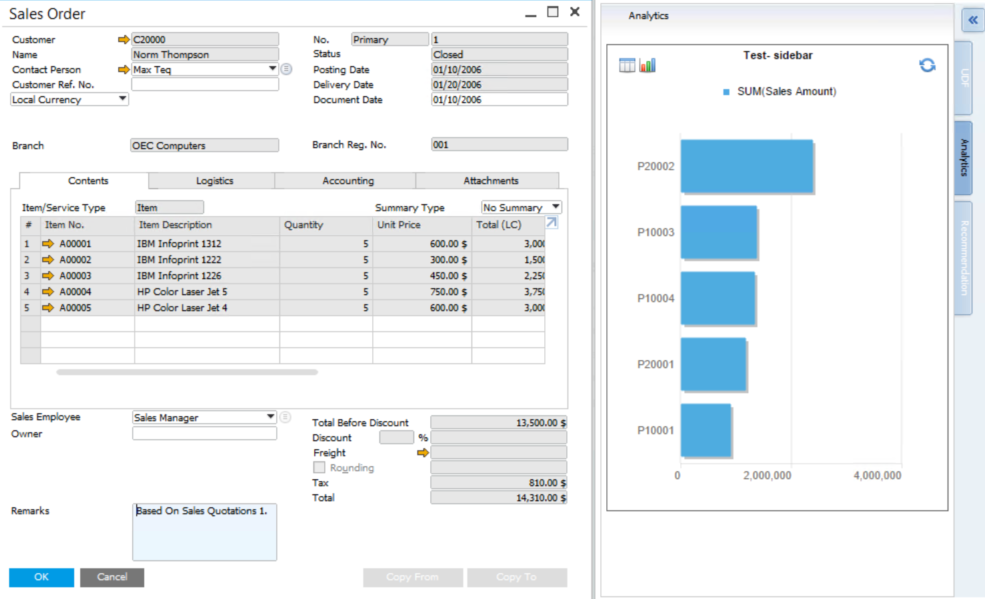Click the Customer Ref. No. input field
The height and width of the screenshot is (599, 985).
(205, 85)
